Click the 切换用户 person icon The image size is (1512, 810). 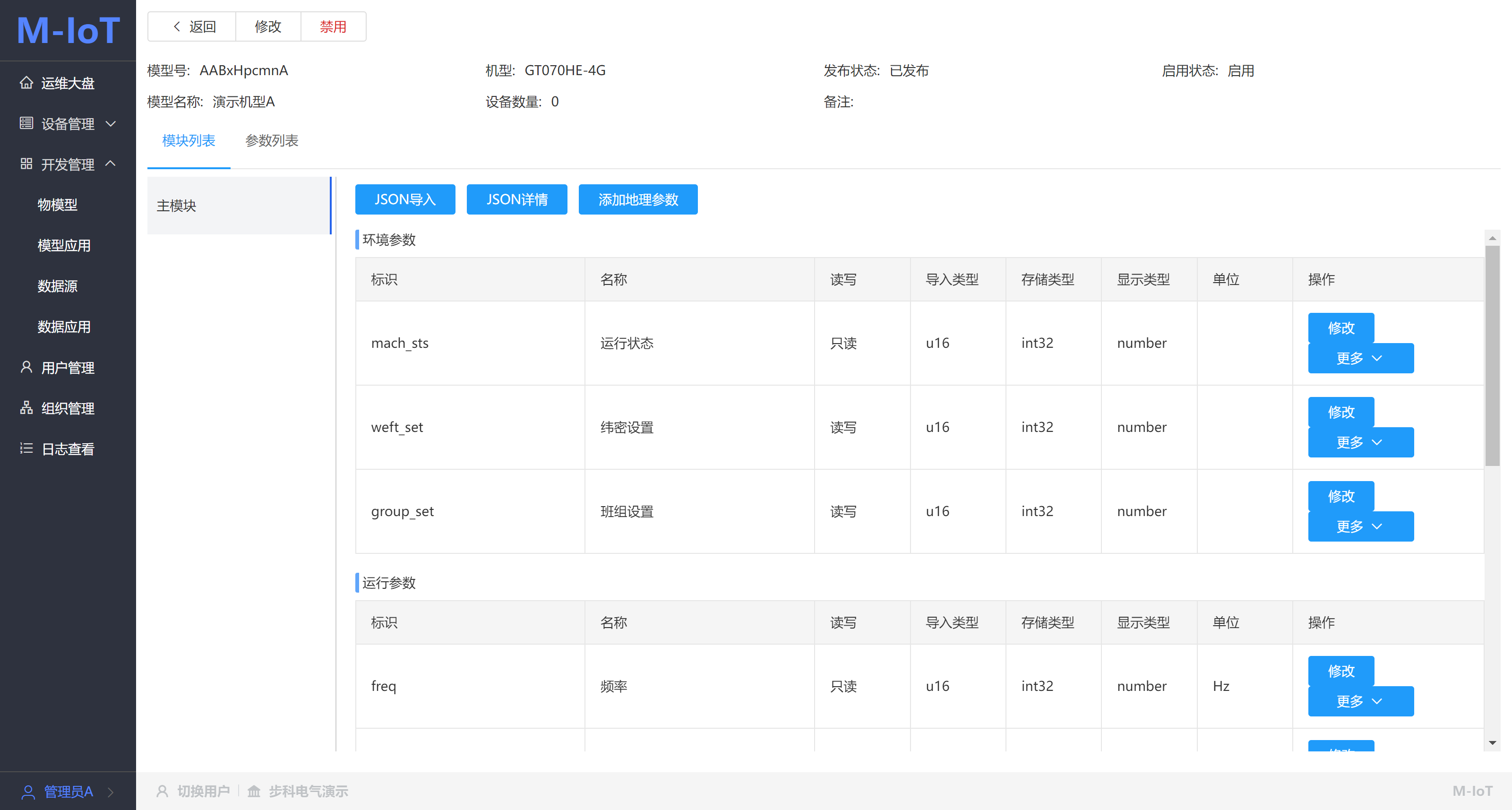163,791
